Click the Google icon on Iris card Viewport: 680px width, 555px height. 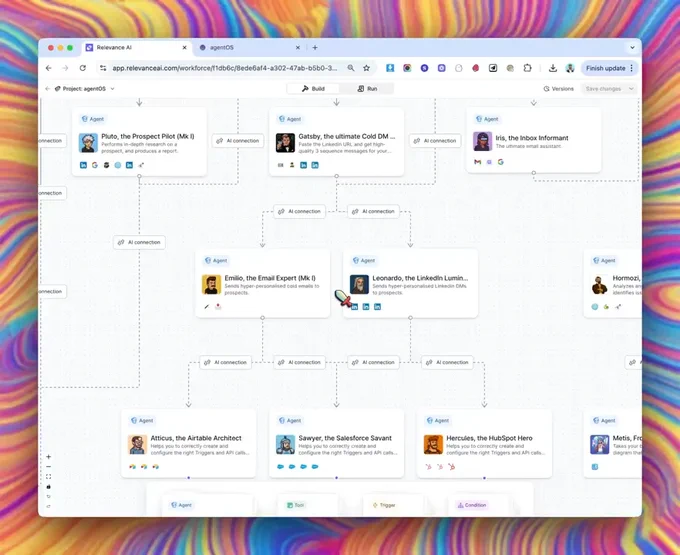point(500,162)
